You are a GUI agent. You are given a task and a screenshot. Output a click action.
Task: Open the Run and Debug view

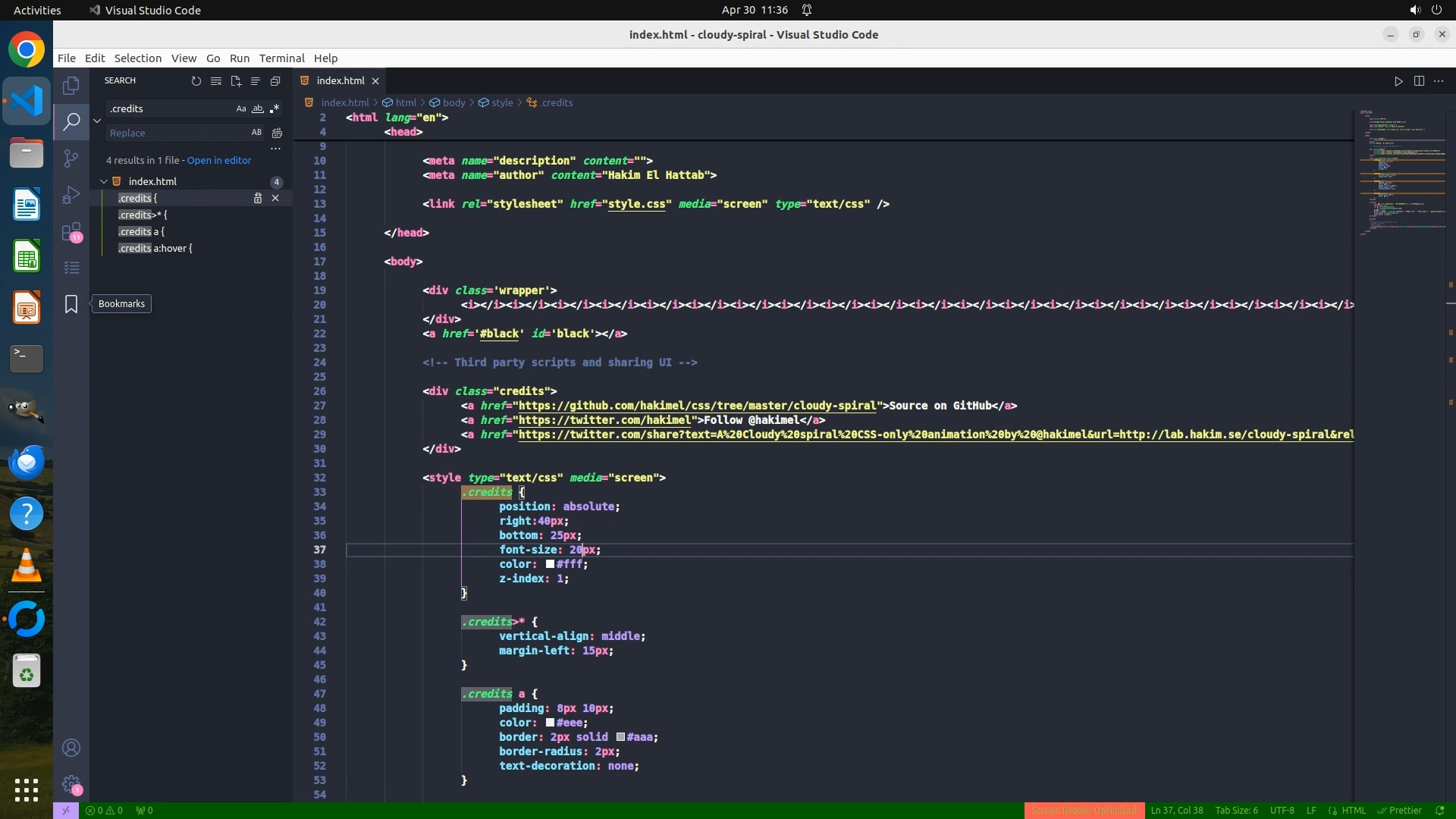[x=71, y=195]
